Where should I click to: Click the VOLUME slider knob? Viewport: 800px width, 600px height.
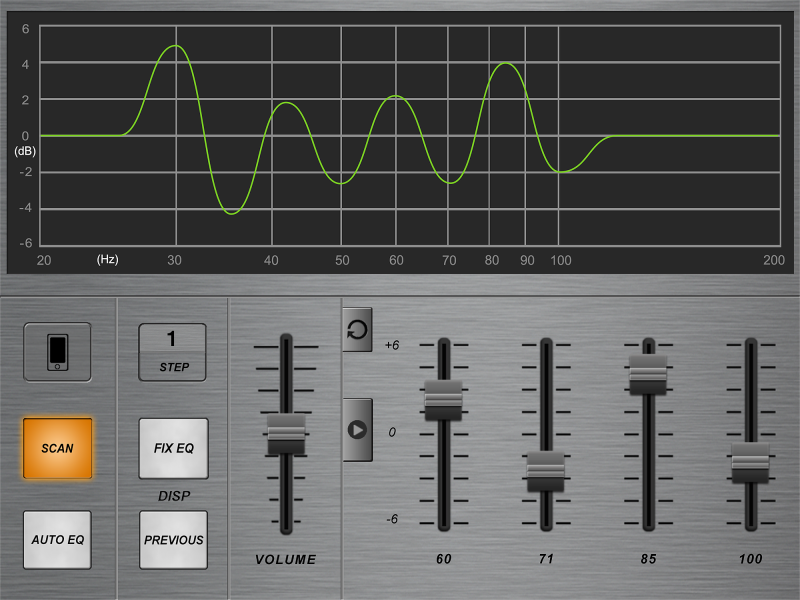[286, 433]
